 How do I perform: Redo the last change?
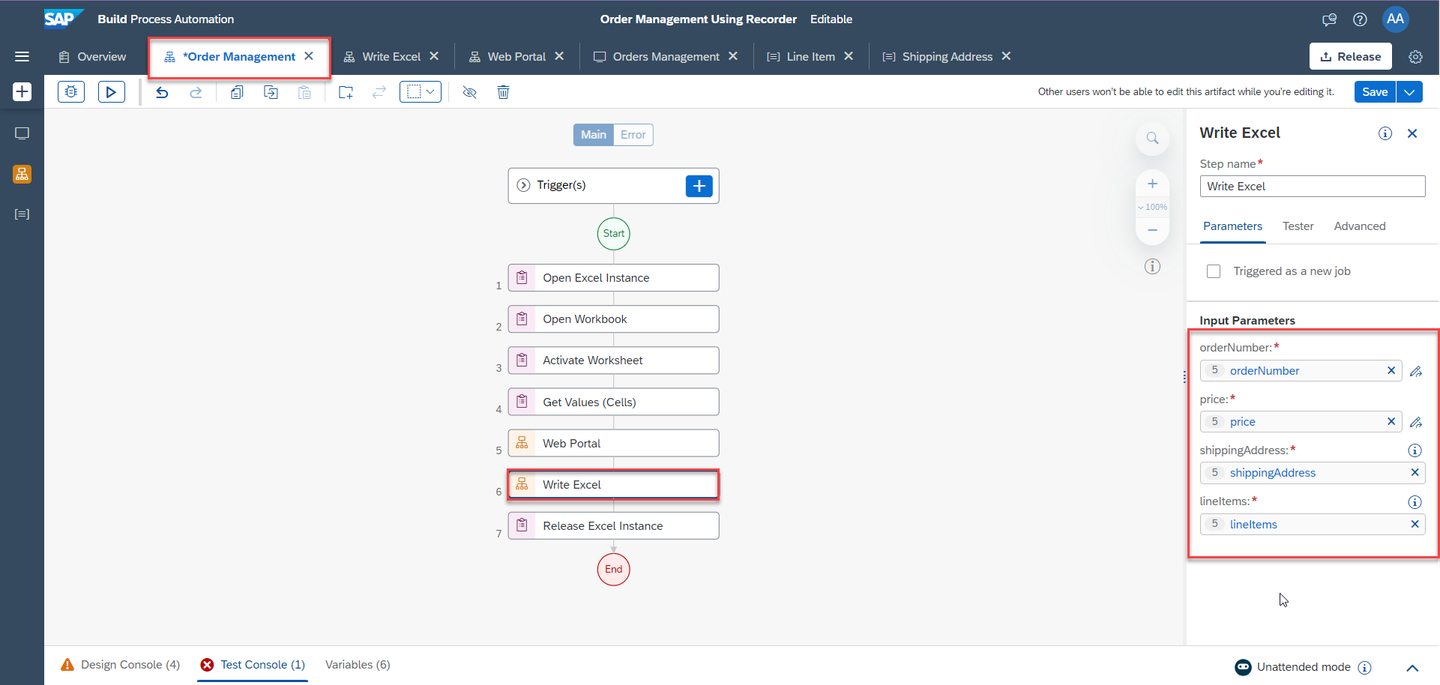(x=196, y=92)
